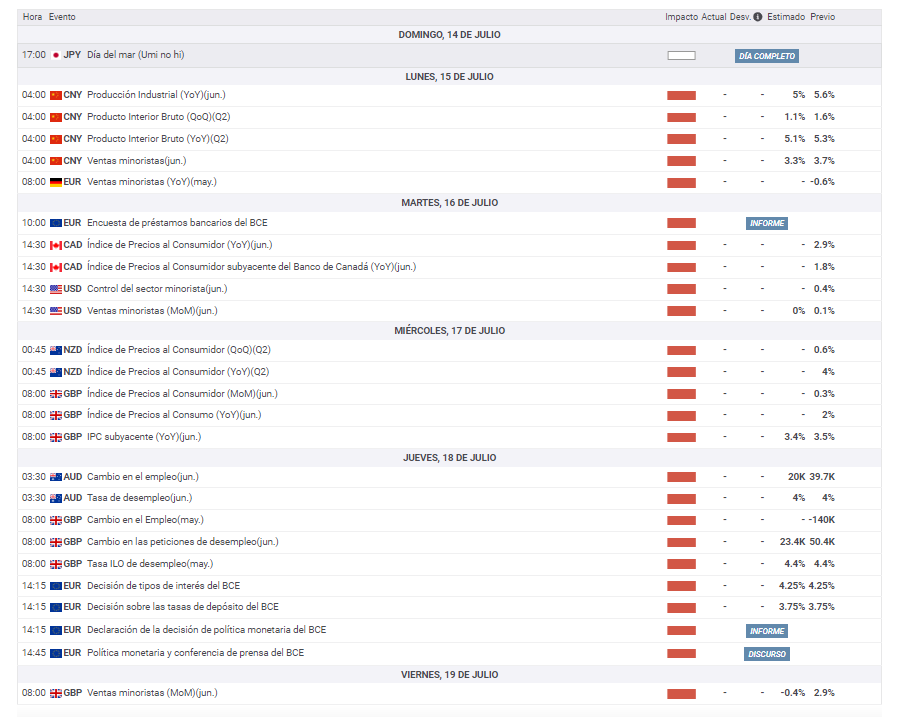The width and height of the screenshot is (897, 717).
Task: Click UK flag beside IPC subyacente (YoY)(jun.)
Action: (56, 437)
